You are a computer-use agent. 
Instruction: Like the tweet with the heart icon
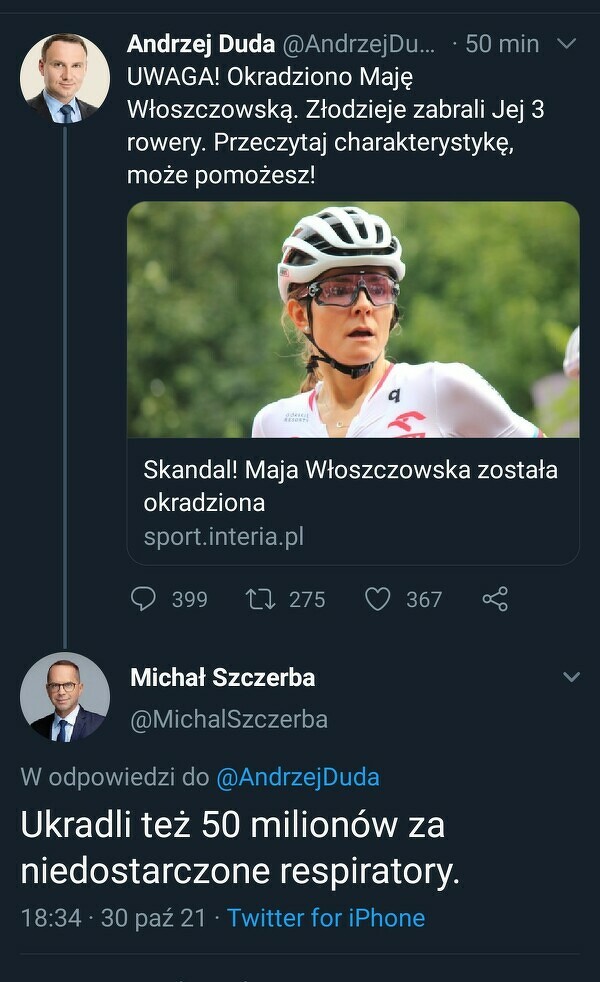(377, 599)
